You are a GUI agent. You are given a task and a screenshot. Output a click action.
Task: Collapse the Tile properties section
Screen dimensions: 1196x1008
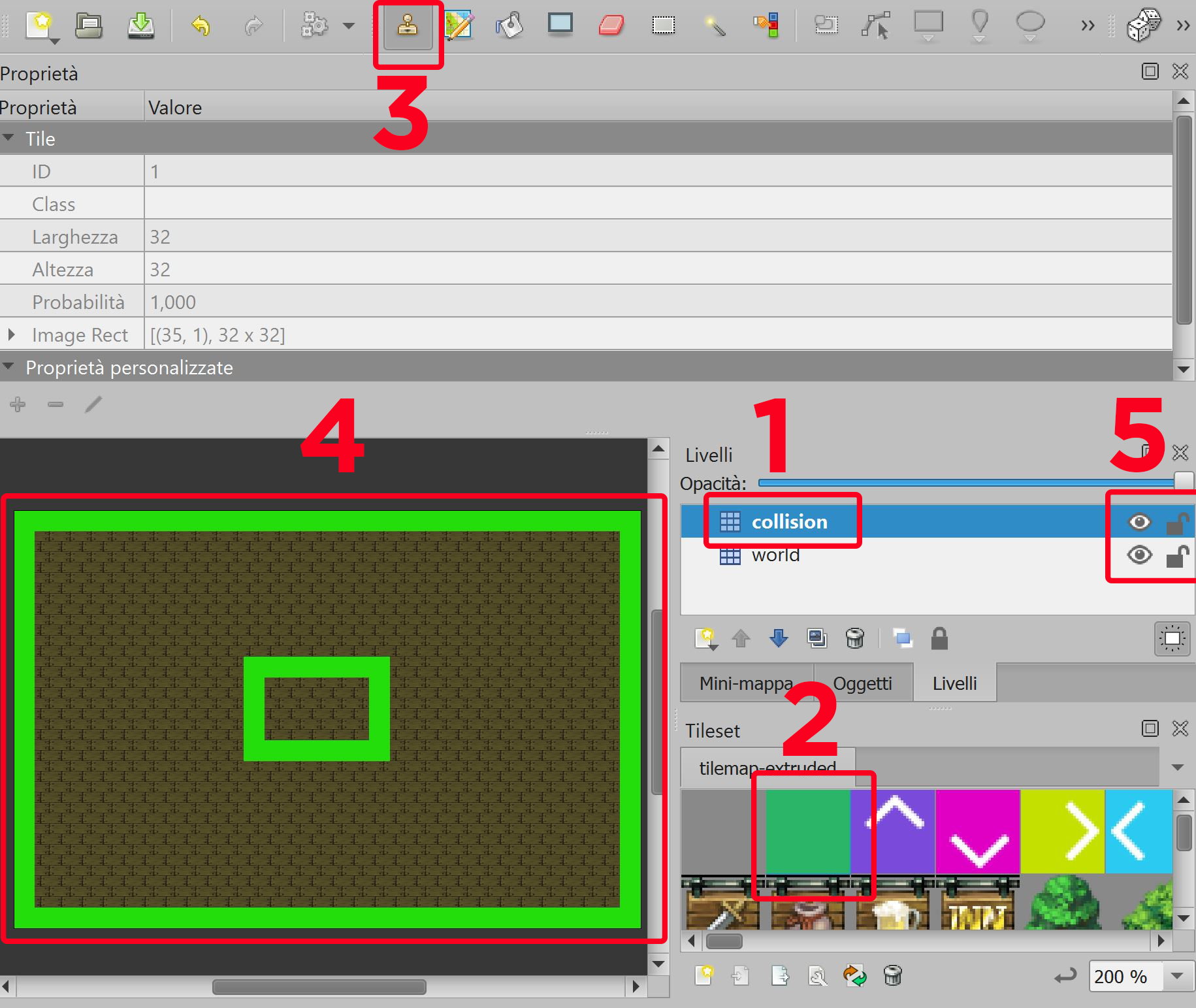pyautogui.click(x=8, y=138)
